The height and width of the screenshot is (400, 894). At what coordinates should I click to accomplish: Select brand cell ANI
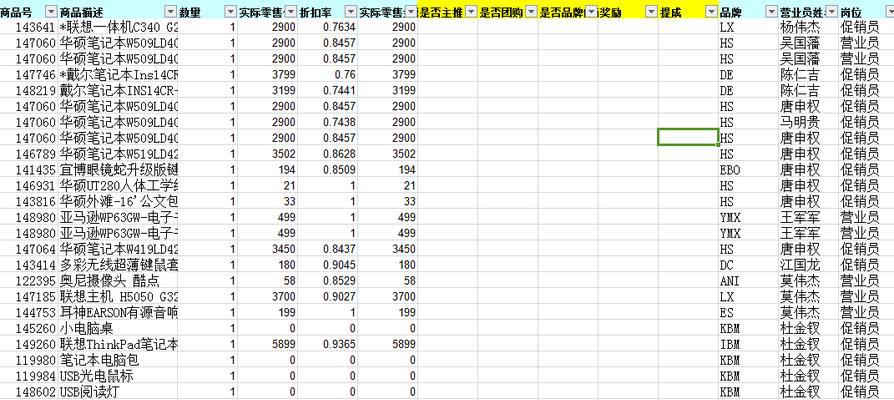click(x=748, y=281)
